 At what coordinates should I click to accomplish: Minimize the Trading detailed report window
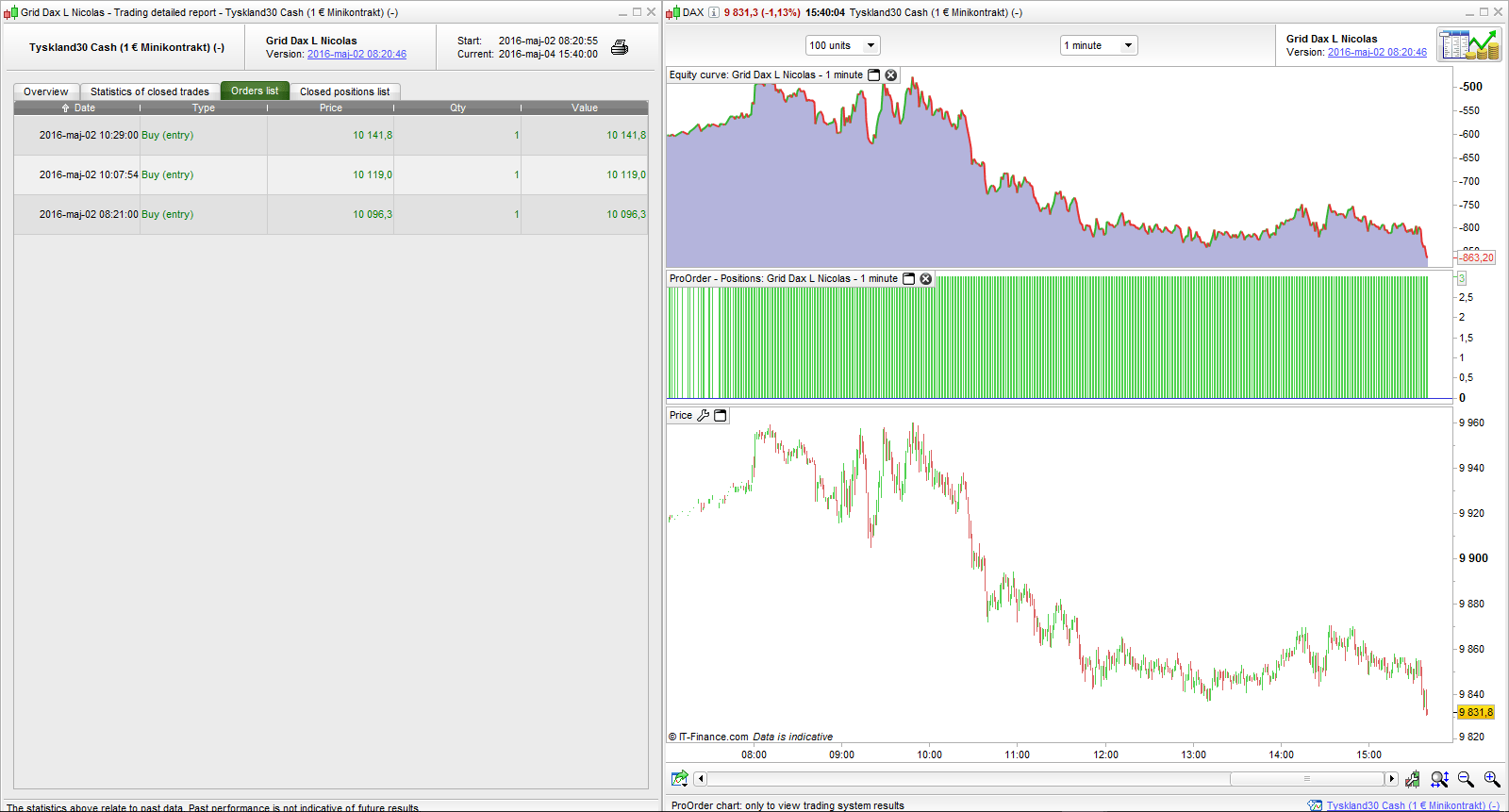click(622, 12)
